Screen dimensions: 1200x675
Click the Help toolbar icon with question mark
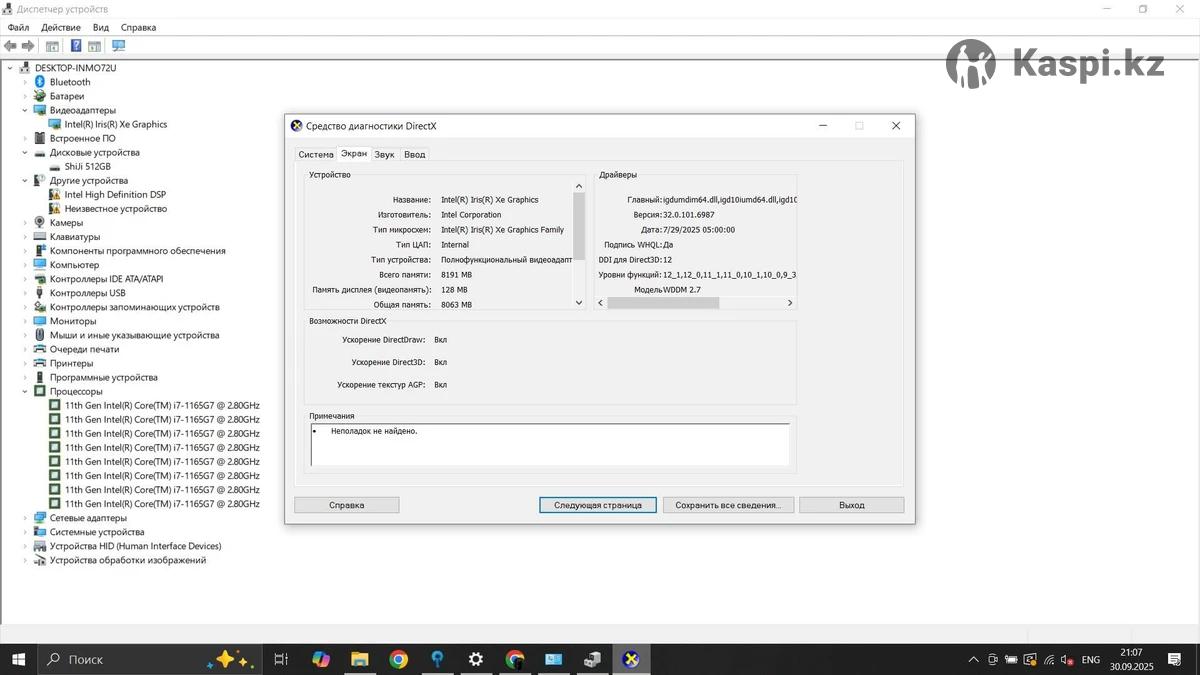(76, 46)
